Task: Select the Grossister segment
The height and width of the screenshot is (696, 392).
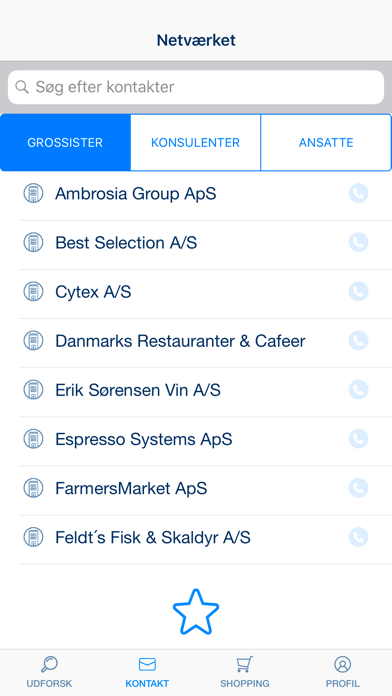Action: click(x=65, y=142)
